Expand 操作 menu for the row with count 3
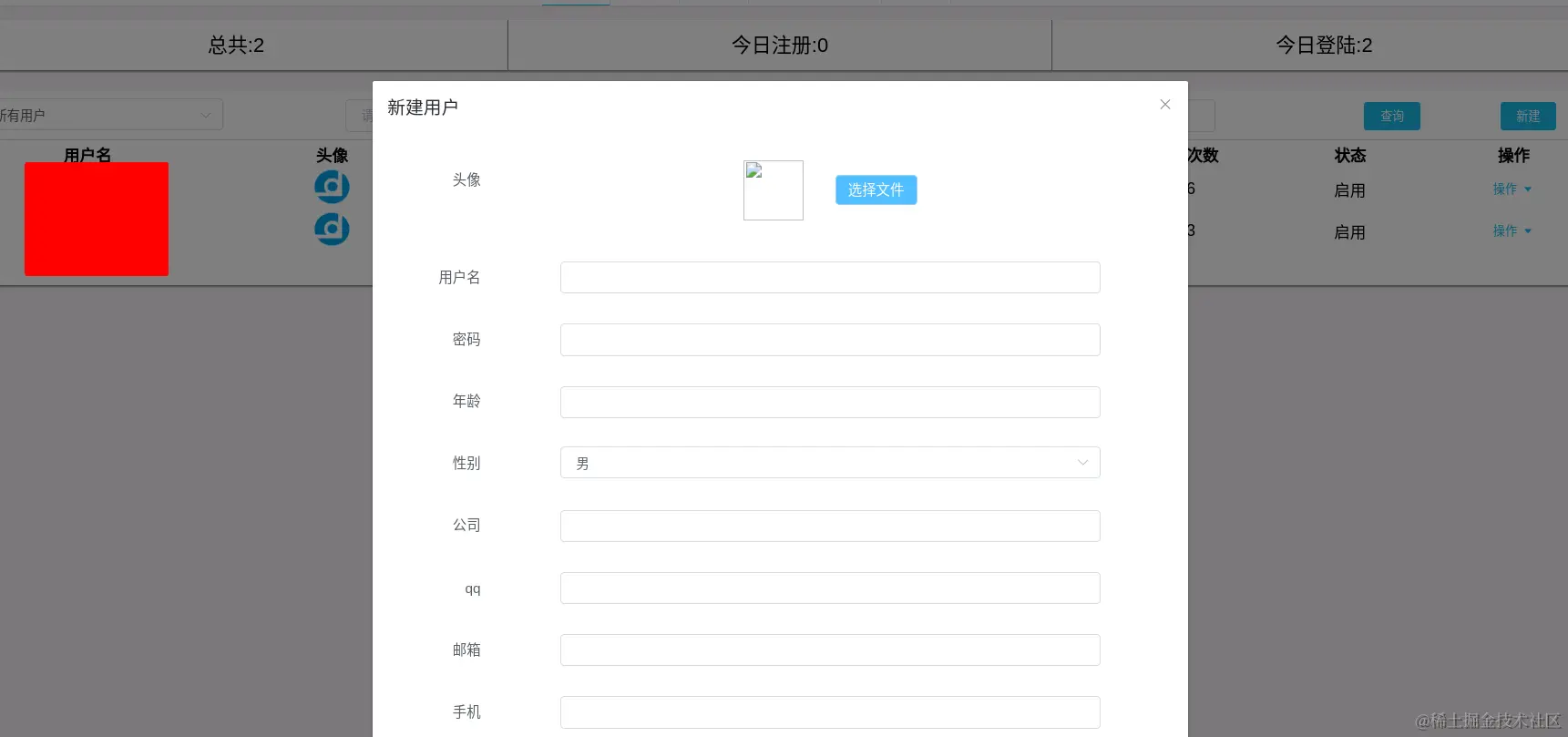The width and height of the screenshot is (1568, 737). pos(1512,231)
